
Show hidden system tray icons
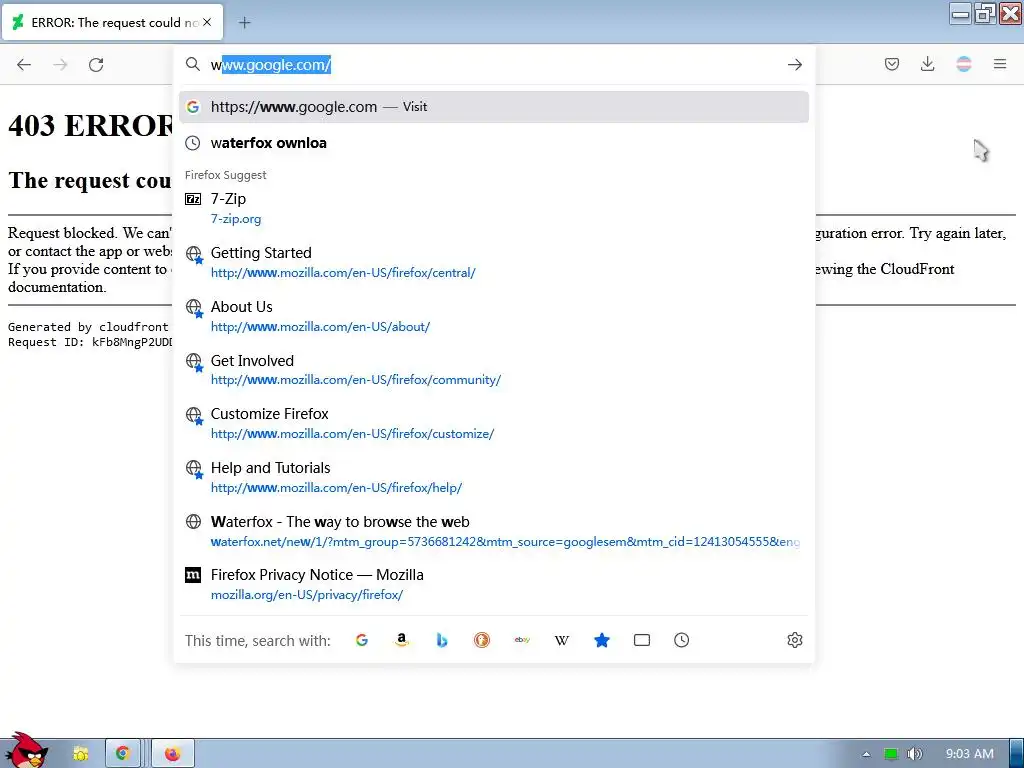click(867, 754)
